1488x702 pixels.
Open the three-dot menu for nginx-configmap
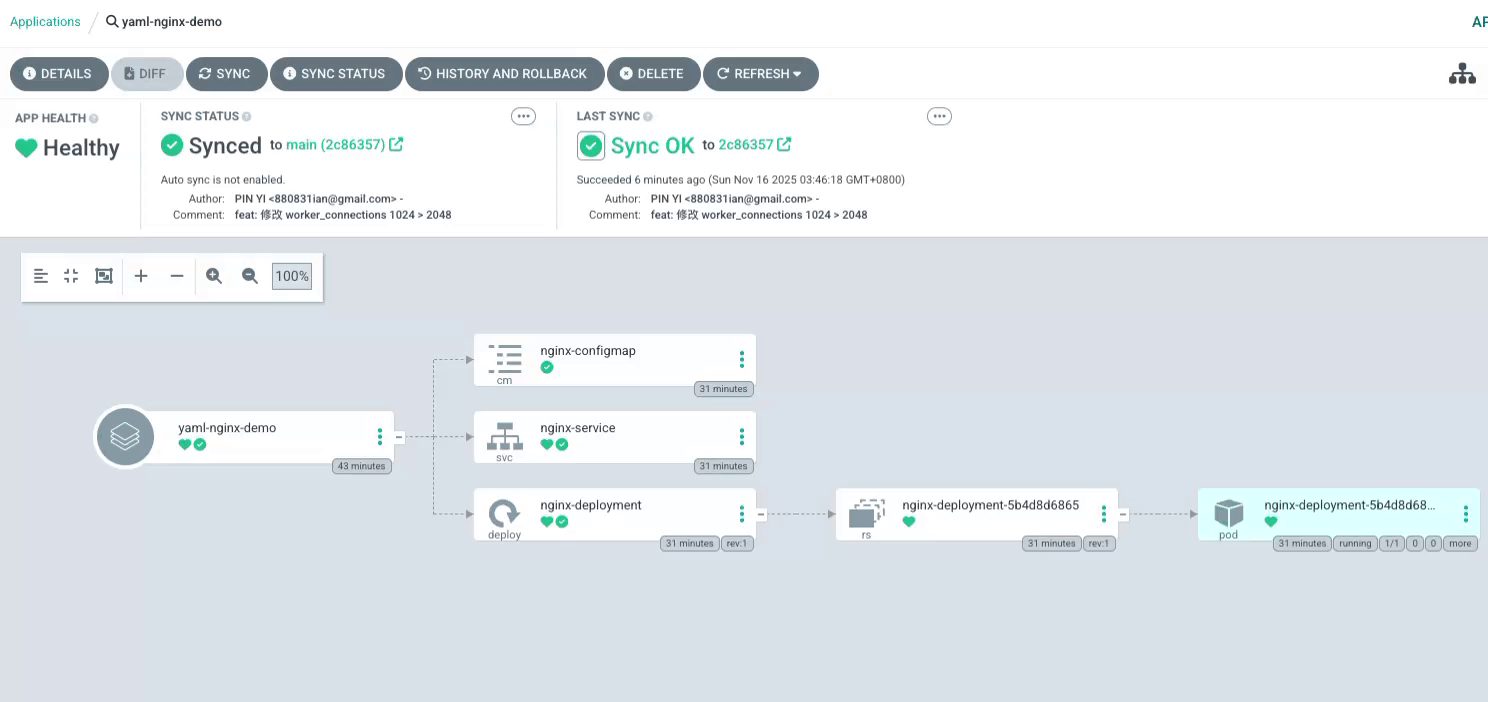(x=741, y=359)
